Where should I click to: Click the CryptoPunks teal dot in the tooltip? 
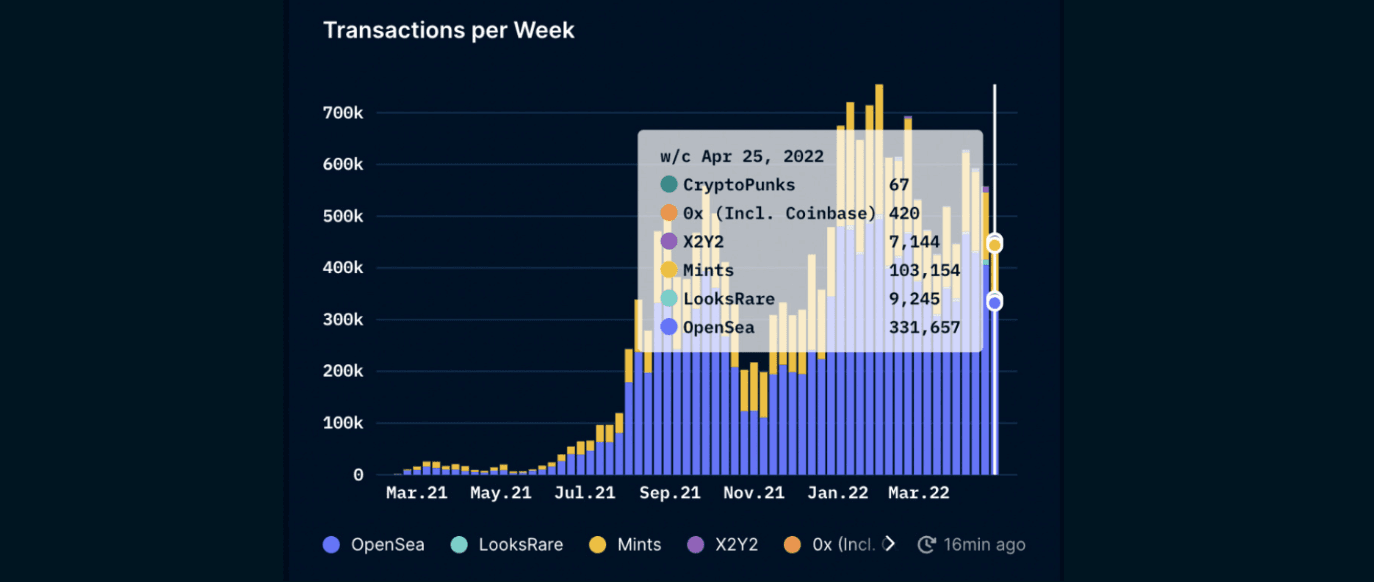(669, 185)
